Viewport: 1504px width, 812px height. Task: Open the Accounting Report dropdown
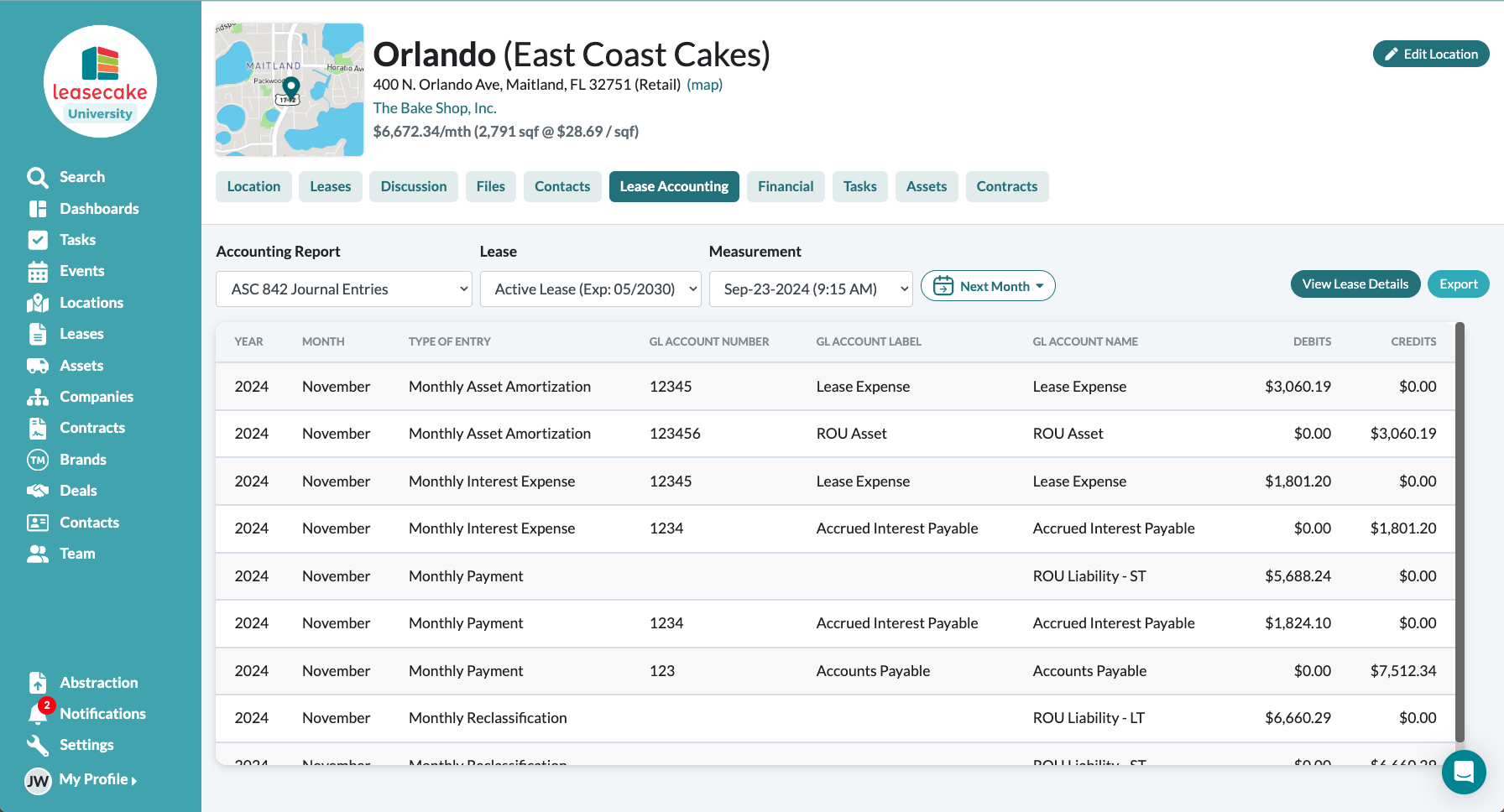(x=343, y=289)
